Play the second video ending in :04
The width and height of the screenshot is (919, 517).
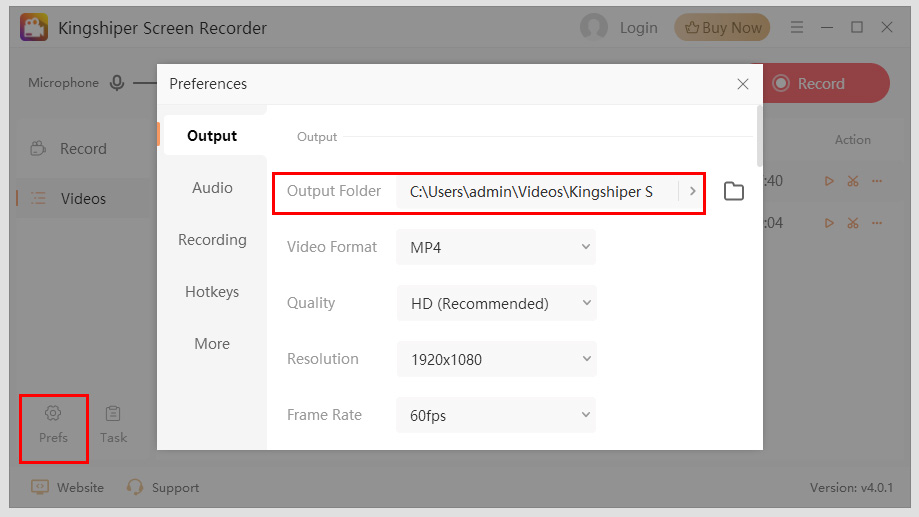[x=829, y=223]
